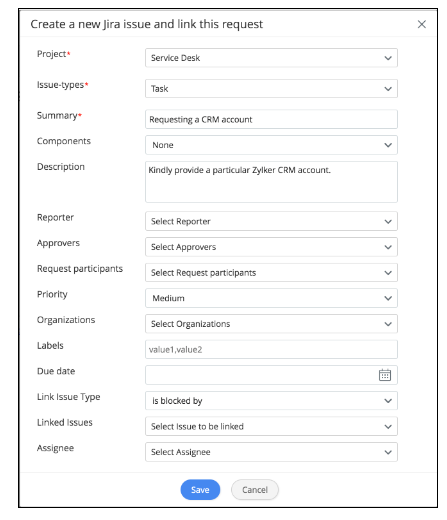Click the blue Save button
The image size is (447, 520).
pyautogui.click(x=200, y=490)
